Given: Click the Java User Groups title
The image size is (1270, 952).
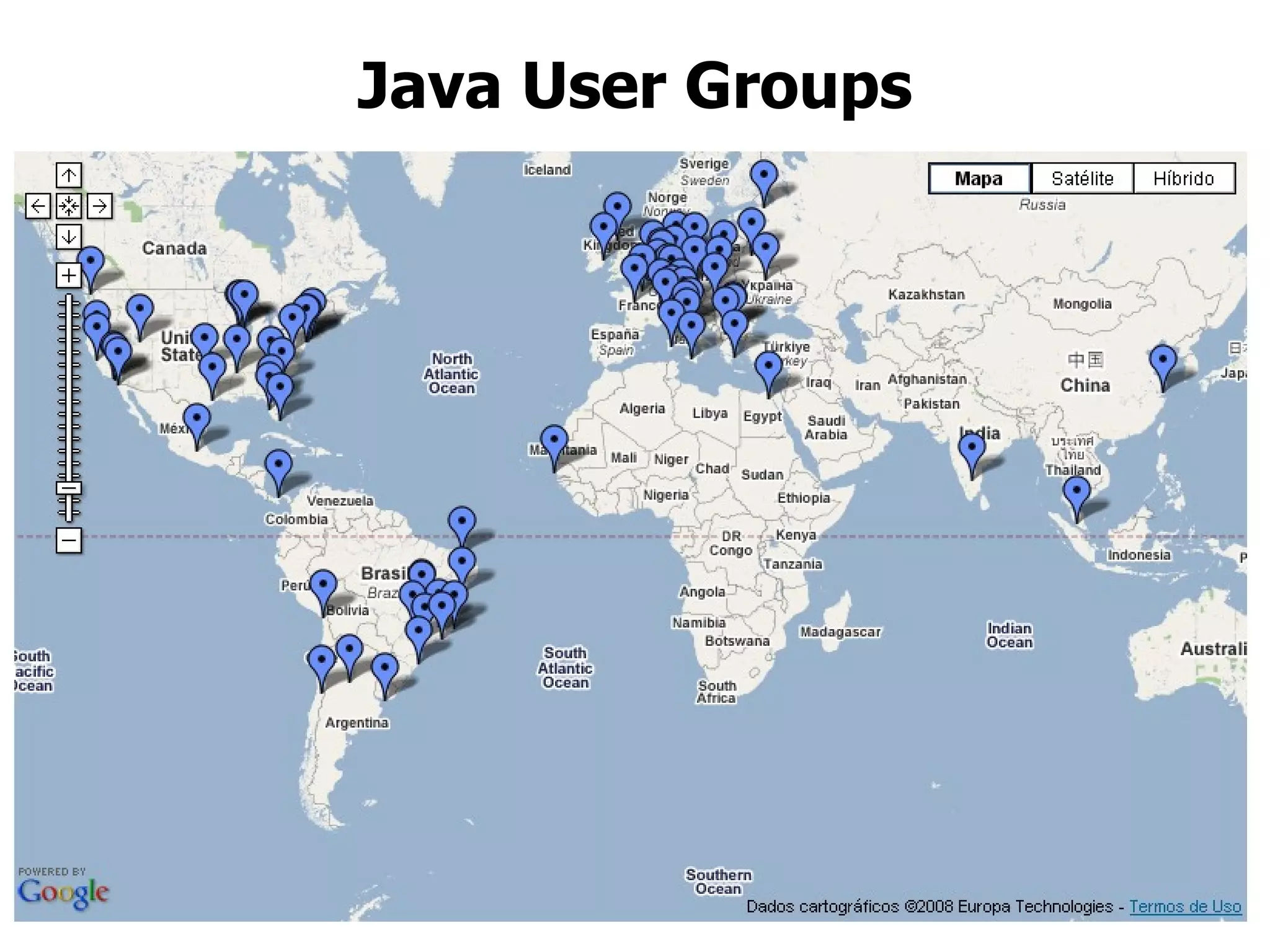Looking at the screenshot, I should (x=634, y=86).
